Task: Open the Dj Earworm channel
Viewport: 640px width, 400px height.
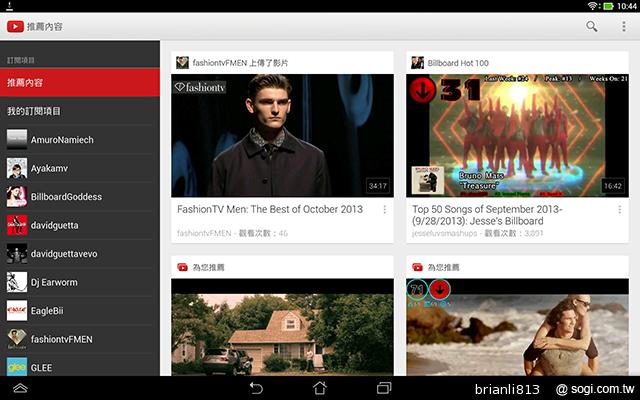Action: [80, 282]
